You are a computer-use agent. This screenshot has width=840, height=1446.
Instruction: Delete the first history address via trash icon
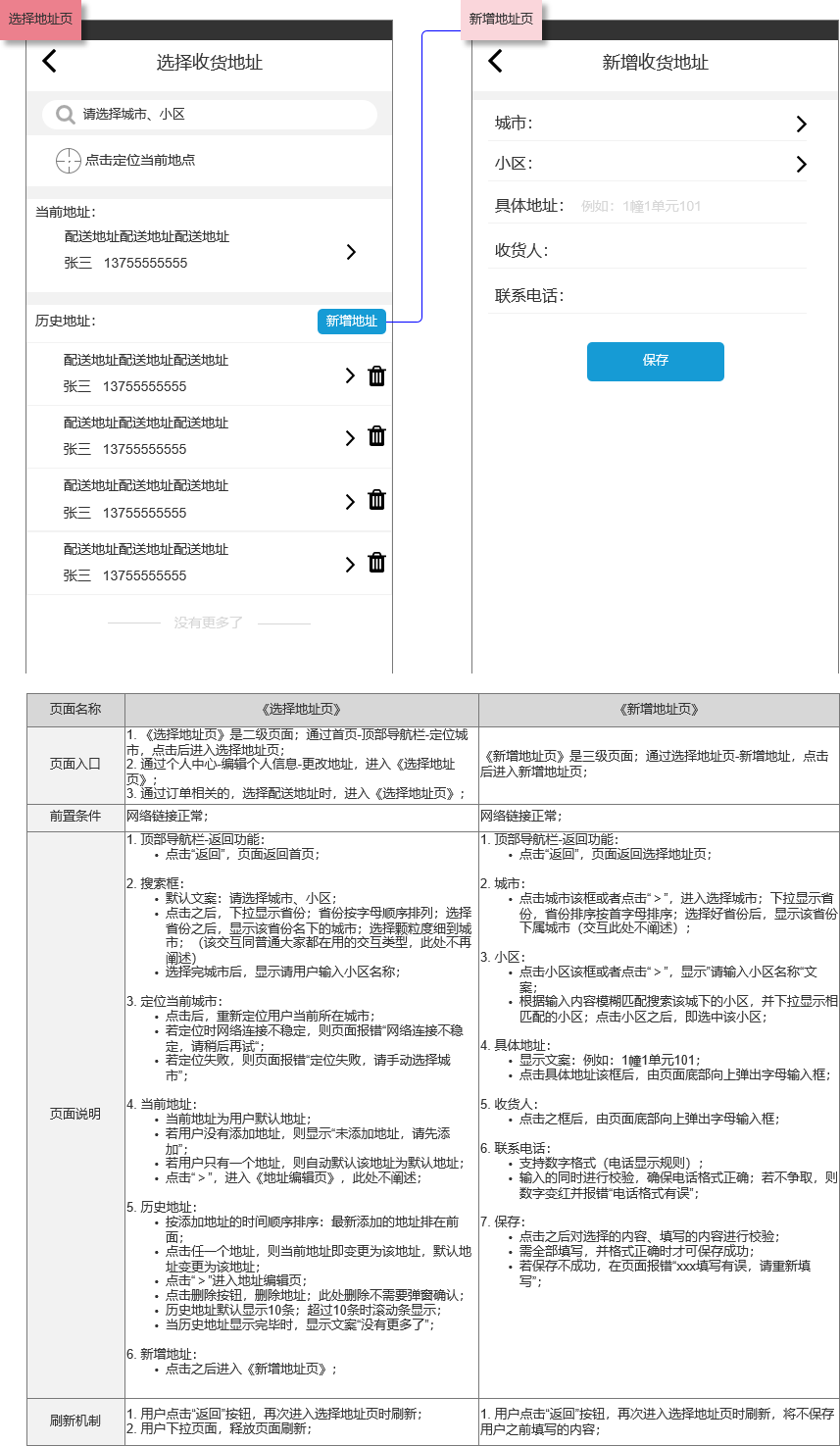pyautogui.click(x=376, y=375)
